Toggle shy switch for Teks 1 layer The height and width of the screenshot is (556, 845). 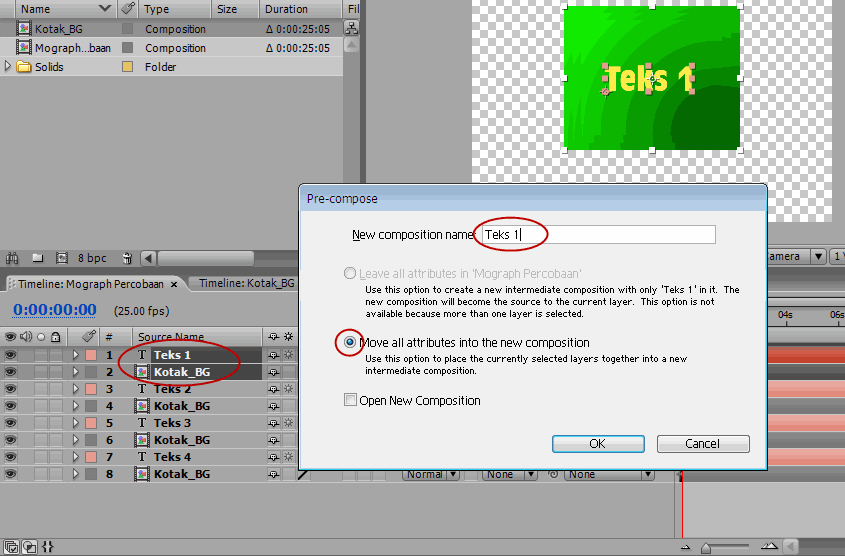pyautogui.click(x=274, y=355)
